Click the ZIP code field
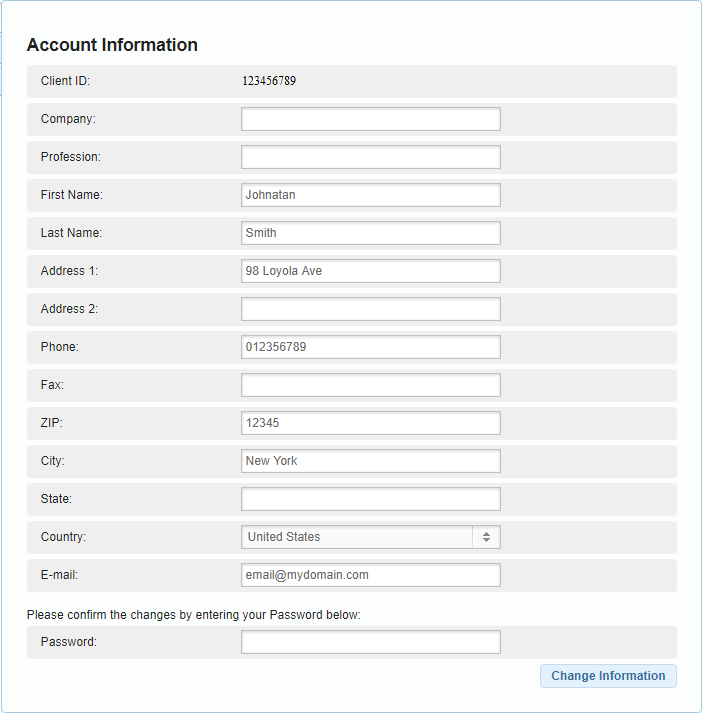The image size is (703, 713). pos(370,423)
